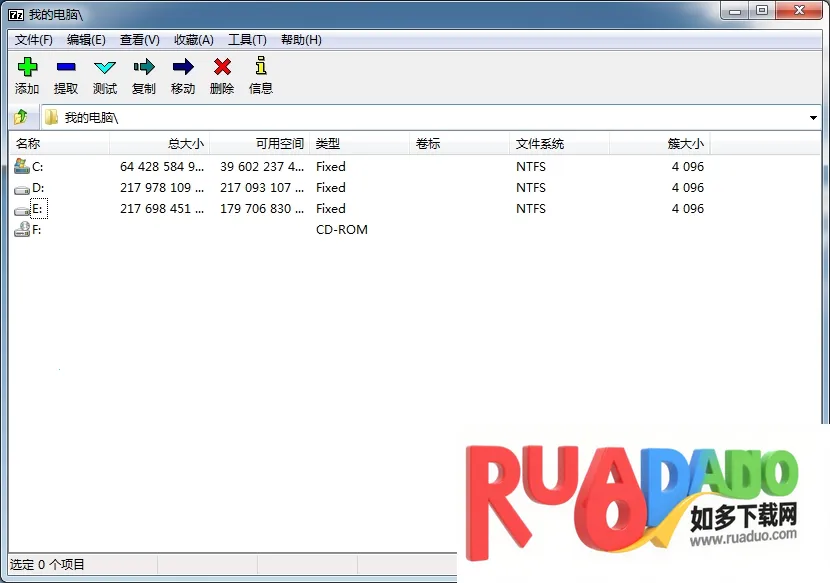Viewport: 830px width, 583px height.
Task: Select the Move (移动) arrow icon
Action: 183,67
